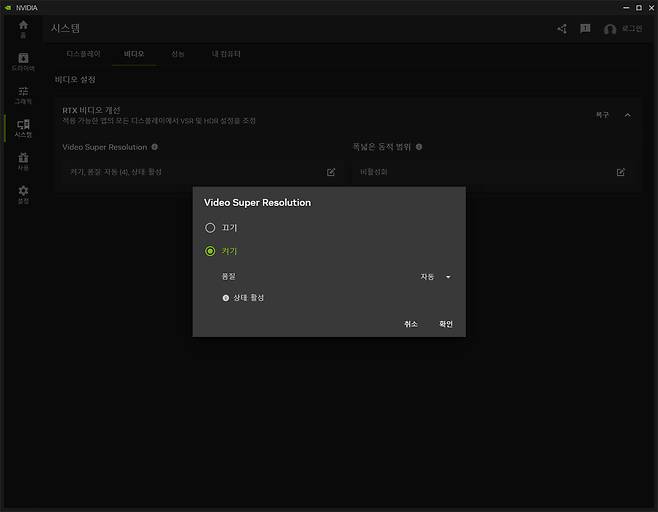
Task: Switch to the 디스플레이 tab
Action: (x=83, y=53)
